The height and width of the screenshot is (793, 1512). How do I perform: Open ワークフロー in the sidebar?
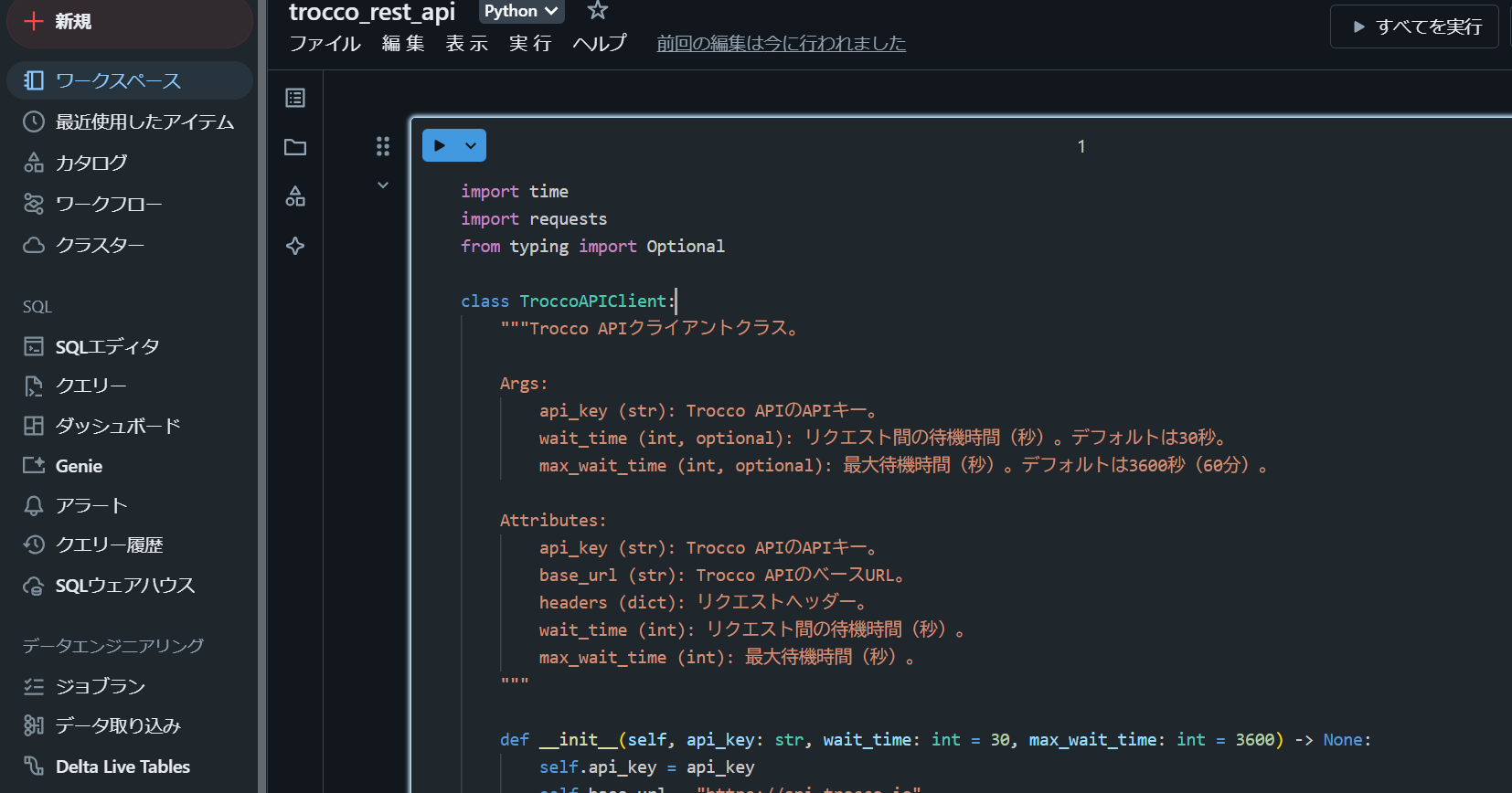(130, 204)
